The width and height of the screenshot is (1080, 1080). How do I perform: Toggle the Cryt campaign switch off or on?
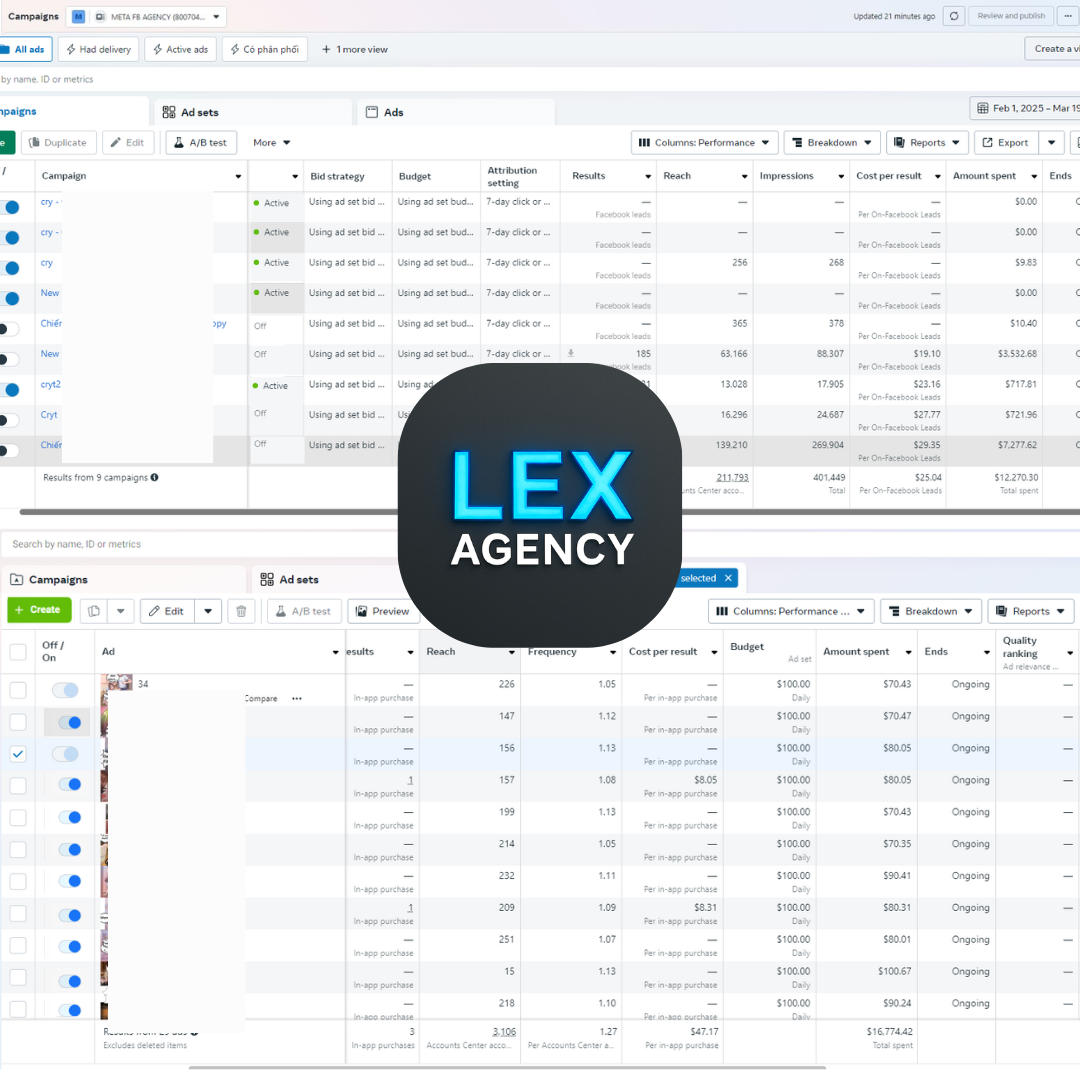coord(9,420)
